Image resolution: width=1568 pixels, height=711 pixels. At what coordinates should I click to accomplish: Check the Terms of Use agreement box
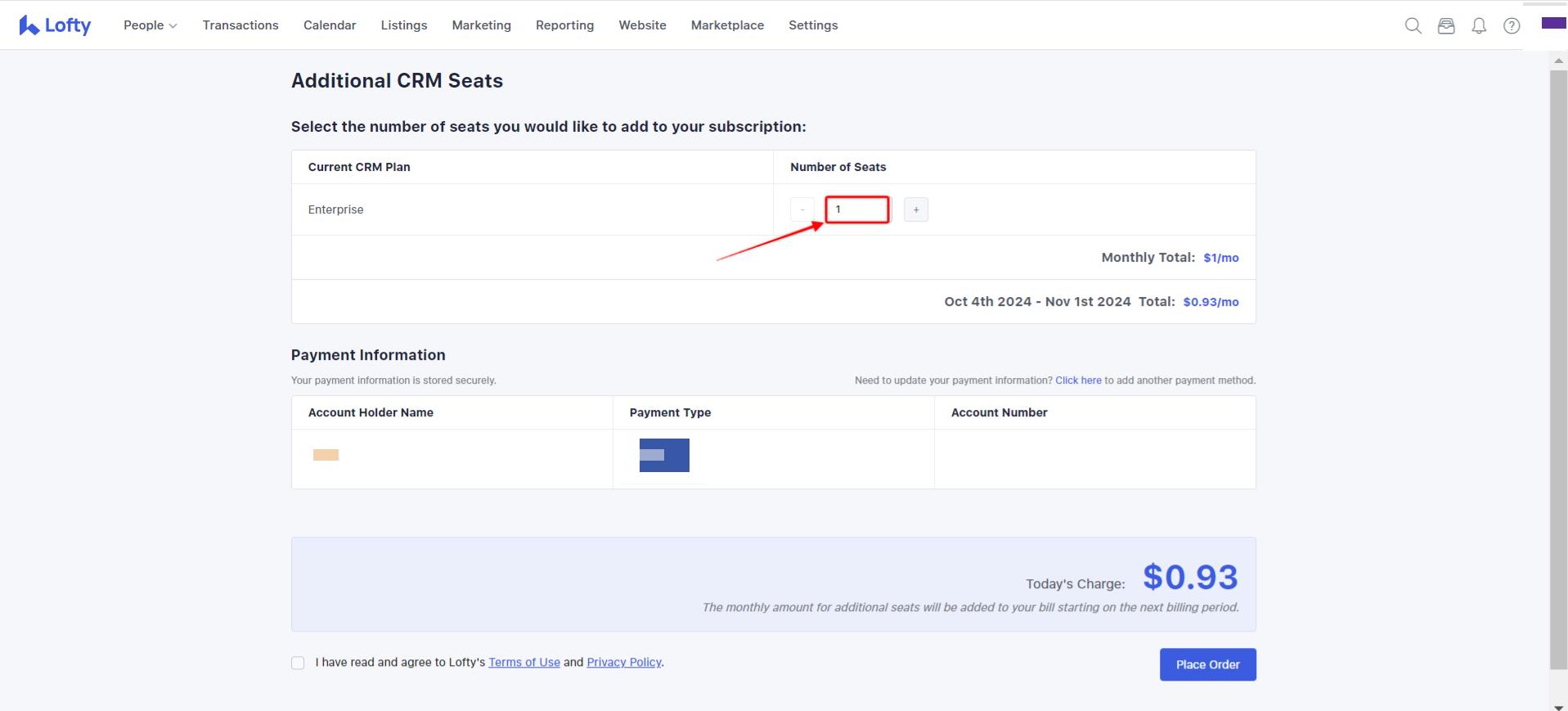(298, 663)
